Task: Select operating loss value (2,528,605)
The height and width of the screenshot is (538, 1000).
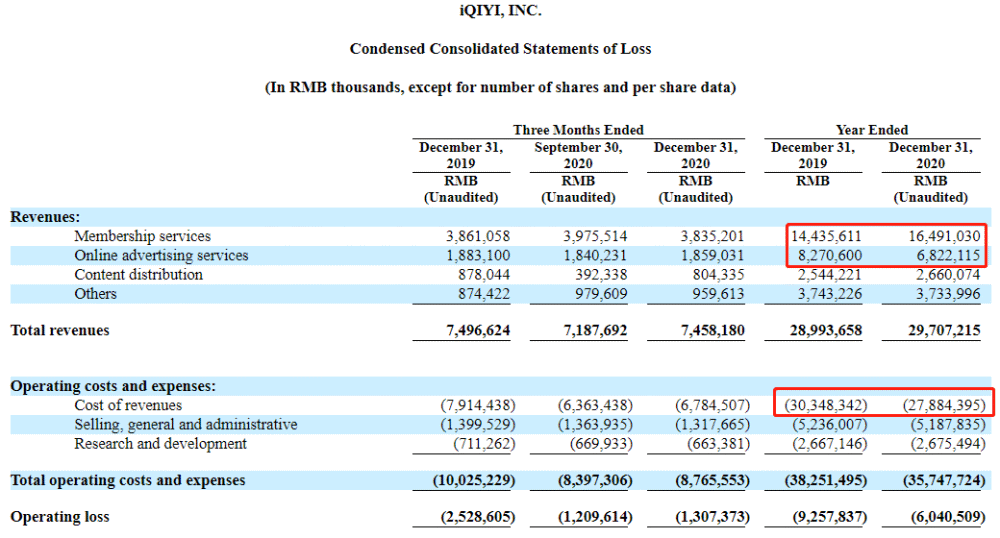Action: pyautogui.click(x=478, y=517)
